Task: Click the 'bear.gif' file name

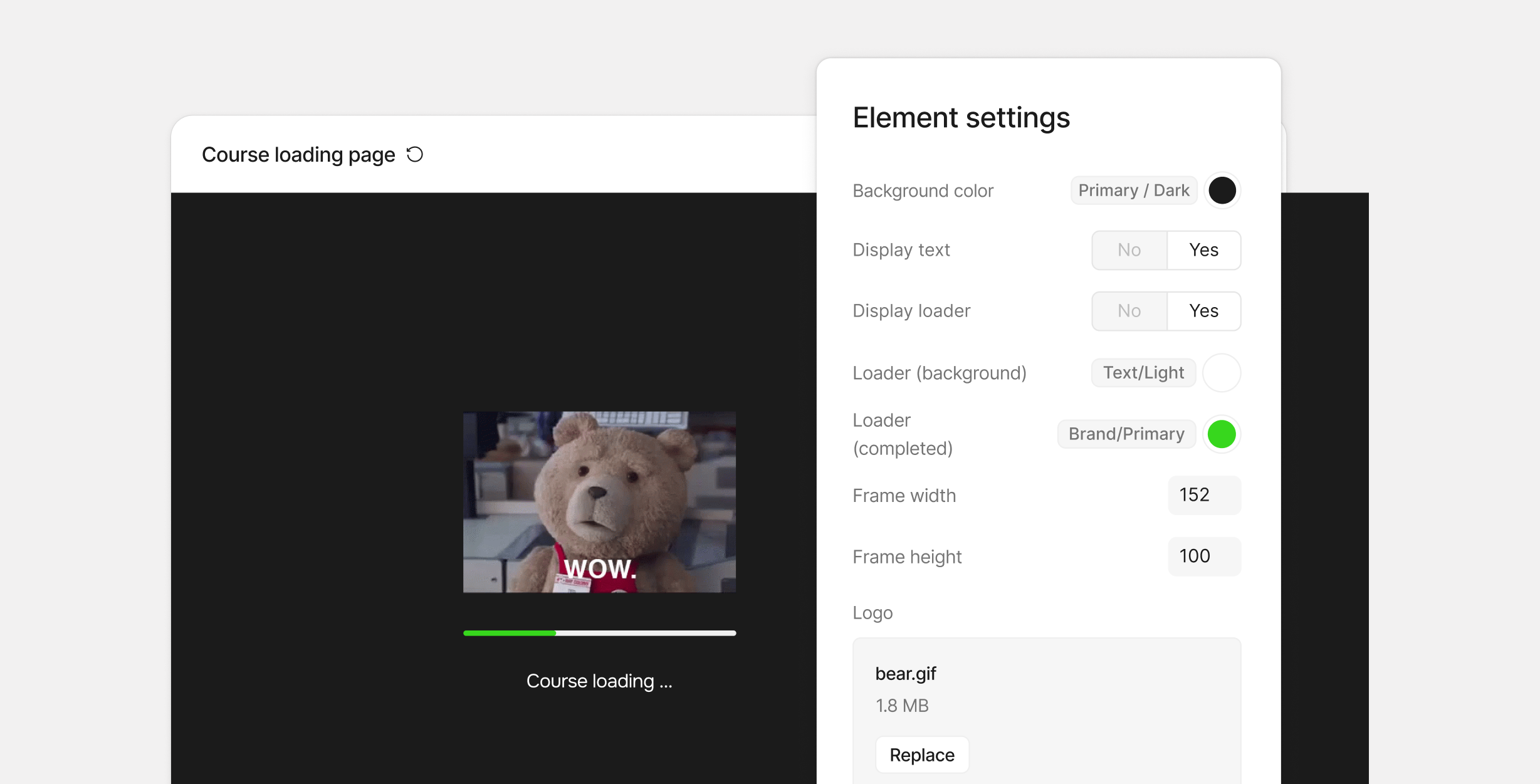Action: click(906, 674)
